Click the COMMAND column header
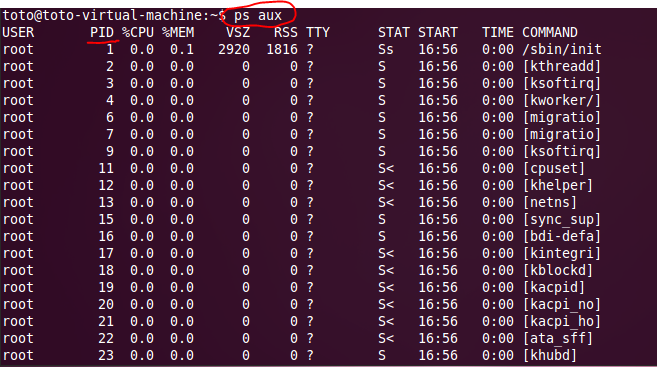 [550, 32]
